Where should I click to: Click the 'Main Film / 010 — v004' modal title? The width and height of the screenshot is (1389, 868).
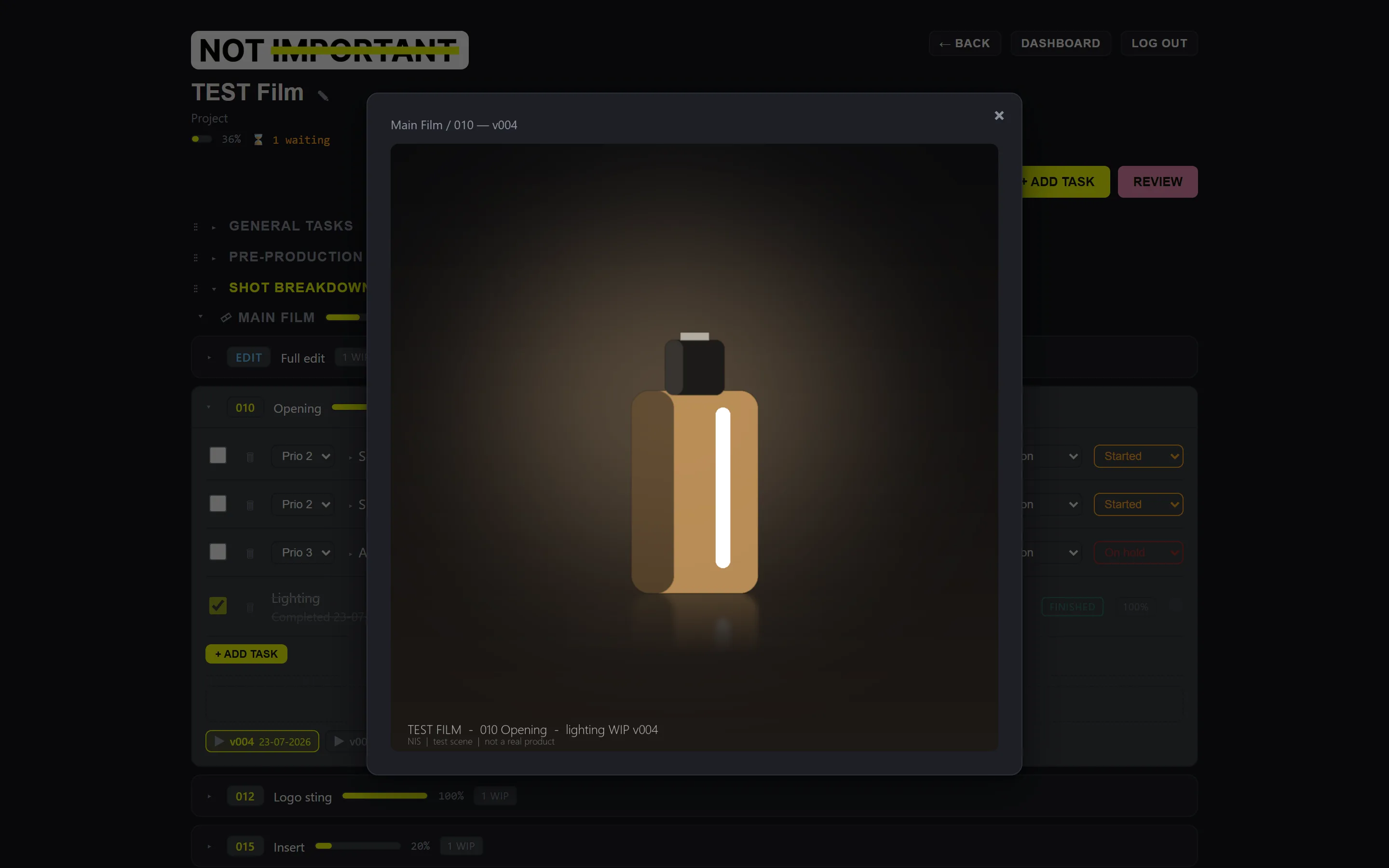coord(454,125)
